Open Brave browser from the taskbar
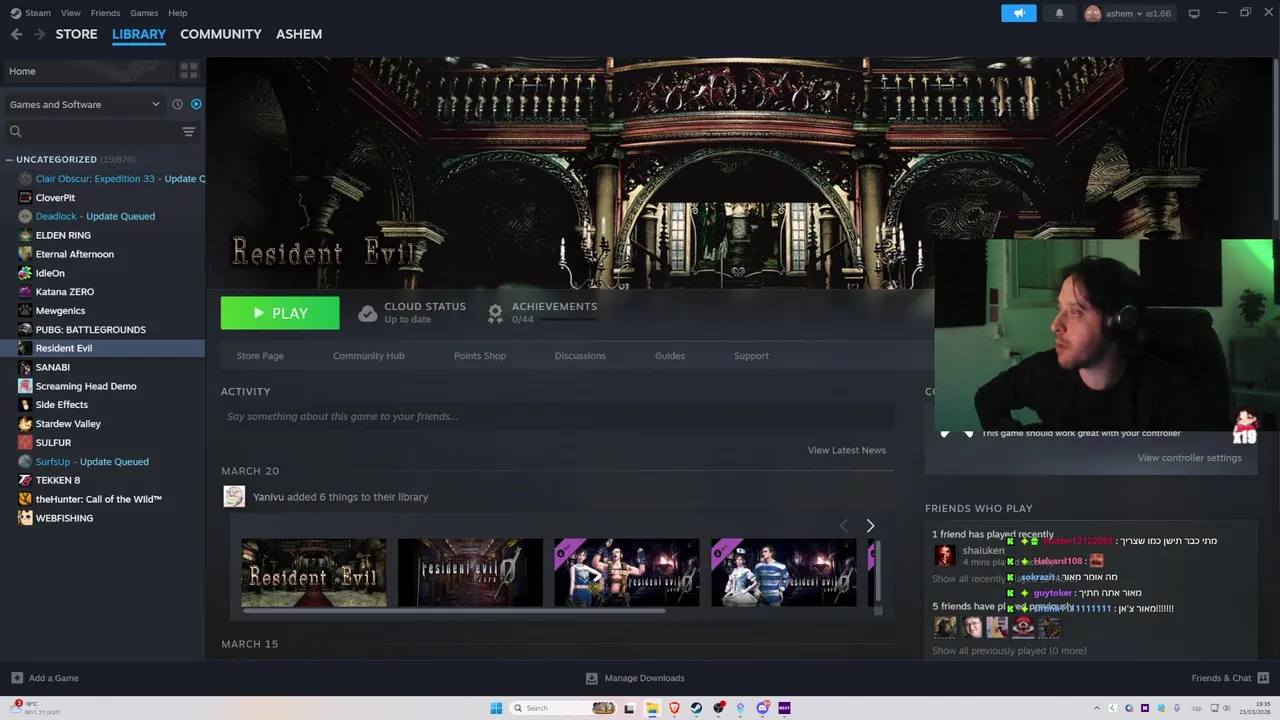The height and width of the screenshot is (720, 1280). (674, 708)
